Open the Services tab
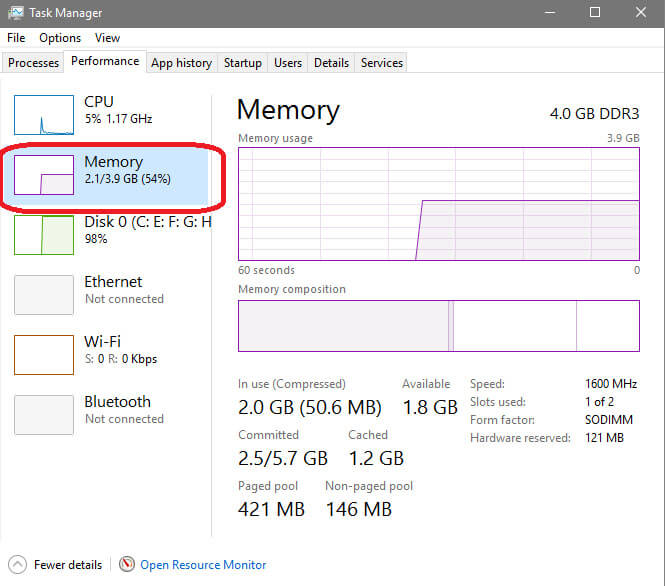 (382, 63)
